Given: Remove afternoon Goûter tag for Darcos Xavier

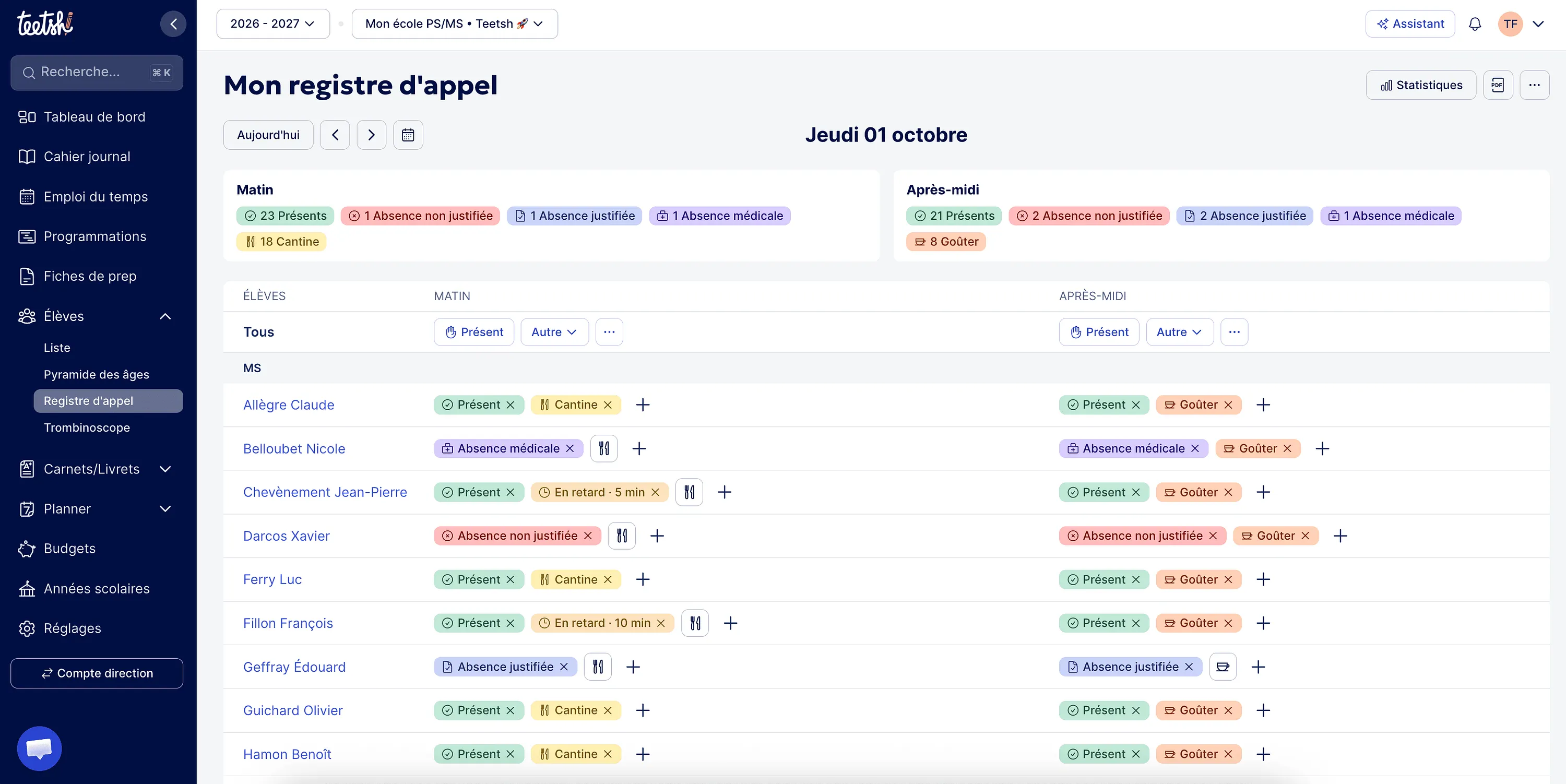Looking at the screenshot, I should [1305, 536].
